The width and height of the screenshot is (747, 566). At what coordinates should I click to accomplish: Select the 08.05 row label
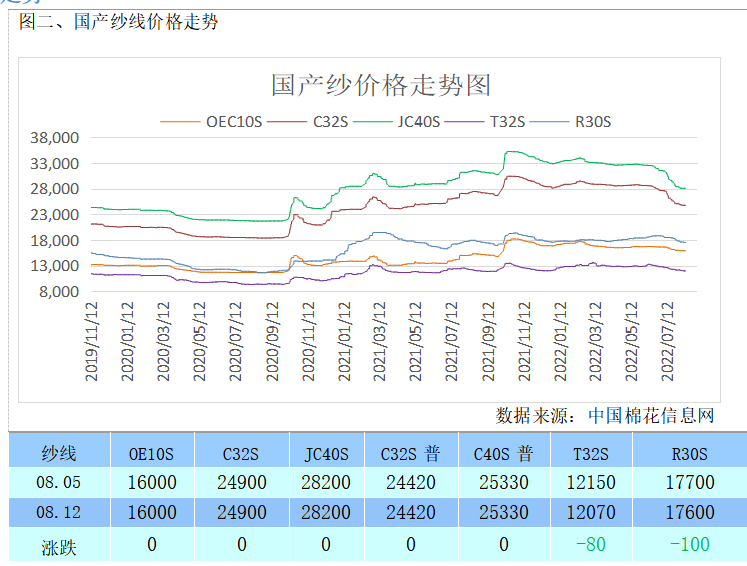point(58,482)
